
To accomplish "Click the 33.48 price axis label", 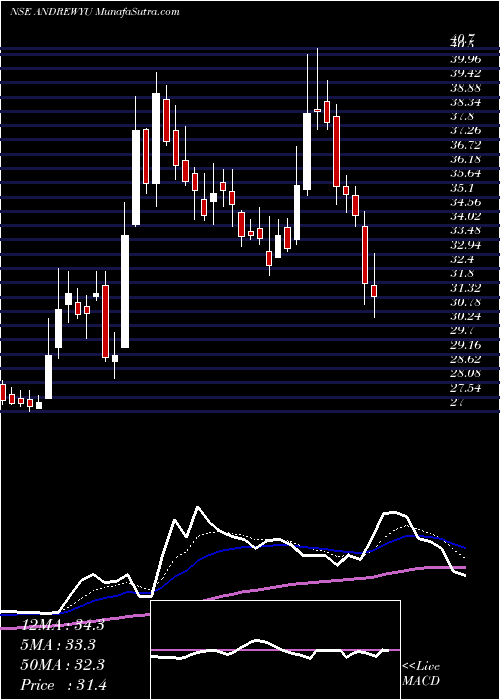I will click(466, 231).
